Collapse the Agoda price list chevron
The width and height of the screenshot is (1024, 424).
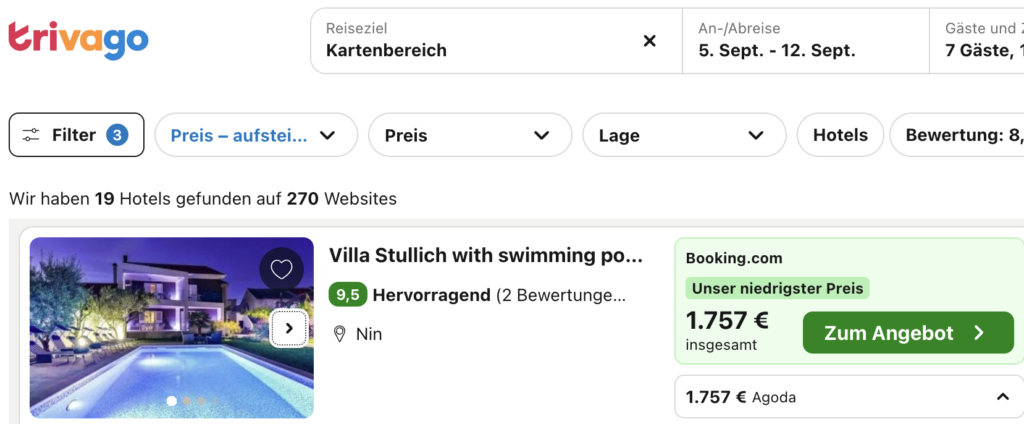point(1002,397)
